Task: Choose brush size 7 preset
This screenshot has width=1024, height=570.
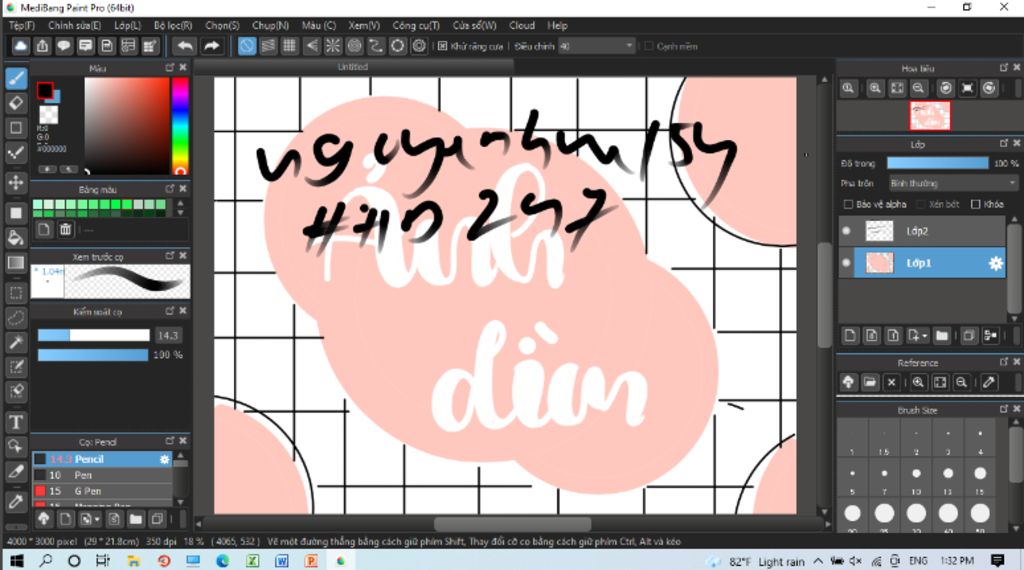Action: point(884,480)
